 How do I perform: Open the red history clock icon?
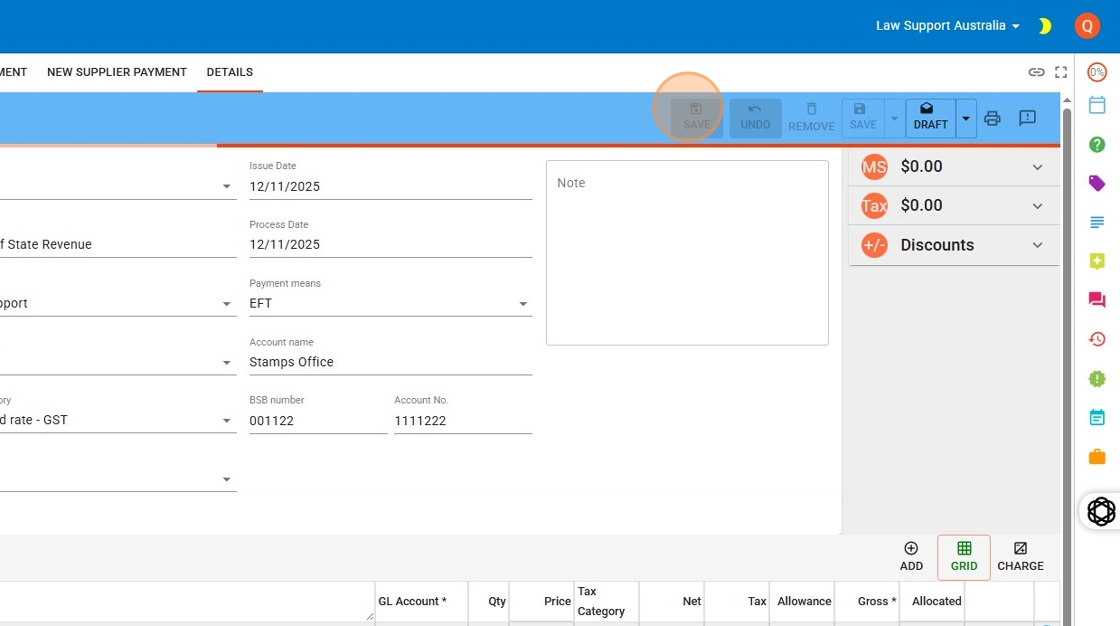pyautogui.click(x=1097, y=339)
